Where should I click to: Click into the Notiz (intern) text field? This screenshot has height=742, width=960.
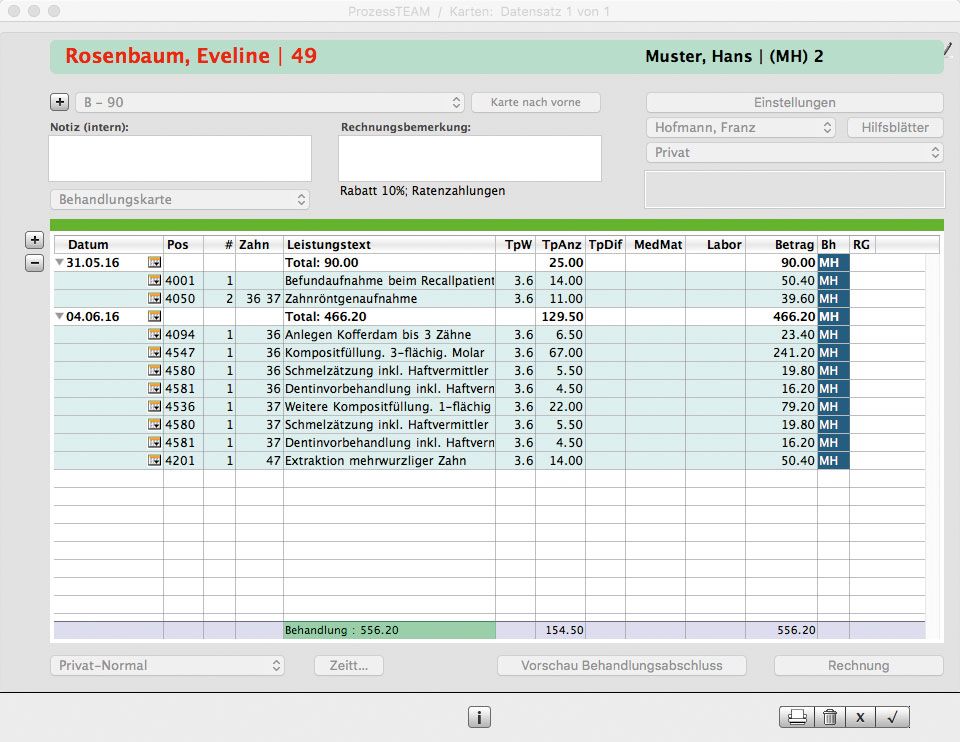point(180,159)
